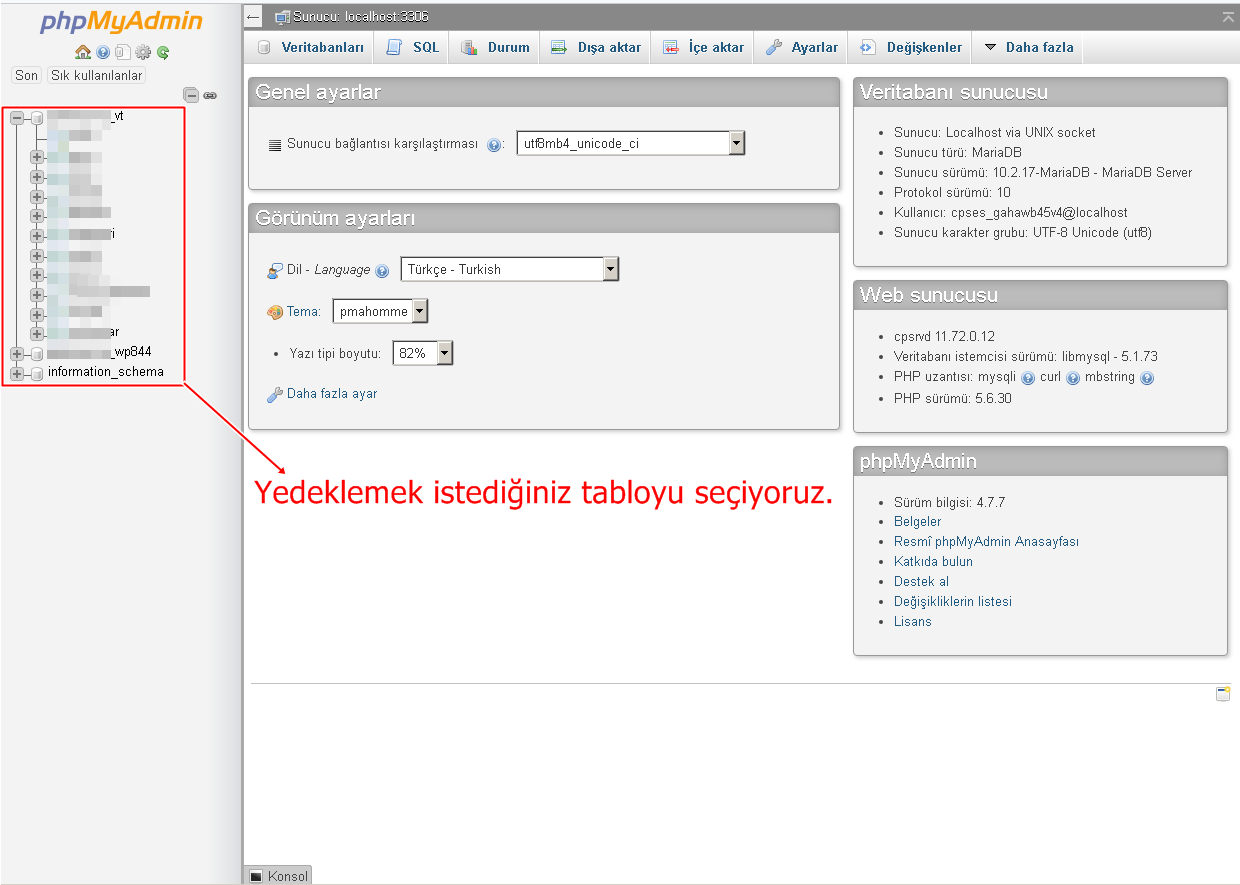The width and height of the screenshot is (1240, 885).
Task: Collapse all tree nodes with minus icon
Action: pyautogui.click(x=191, y=95)
